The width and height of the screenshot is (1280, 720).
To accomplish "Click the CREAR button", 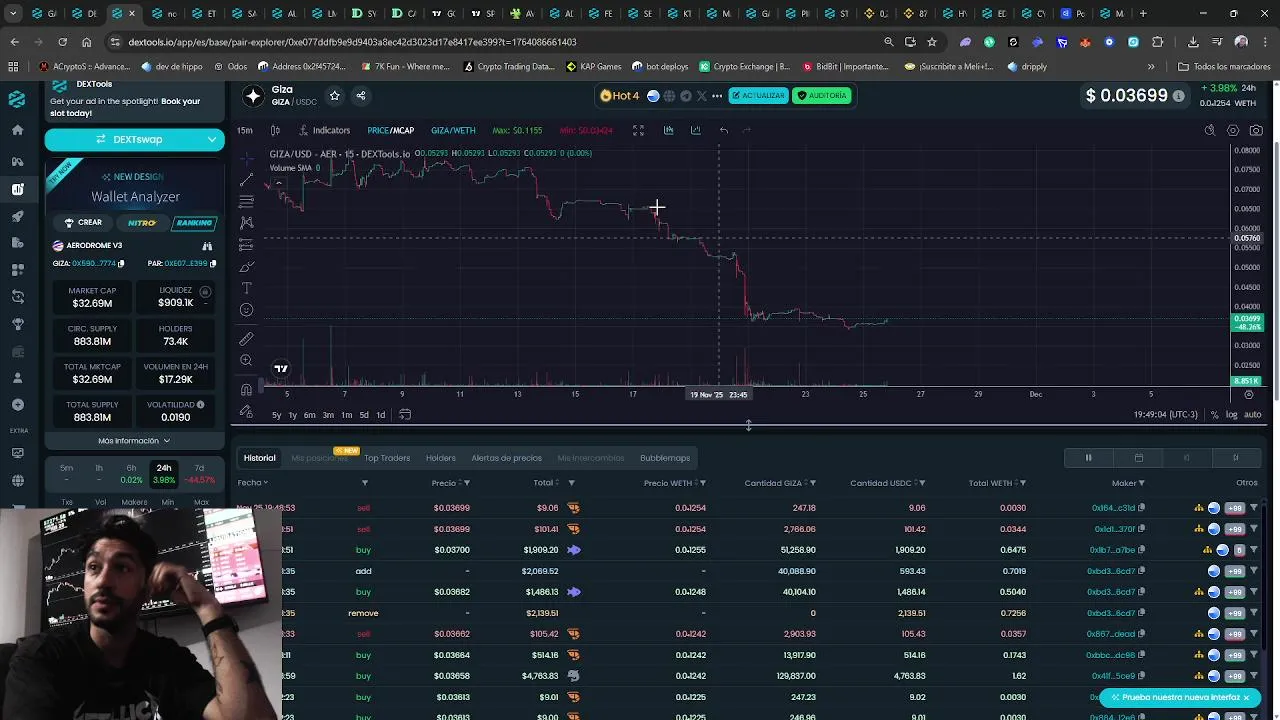I will tap(82, 223).
